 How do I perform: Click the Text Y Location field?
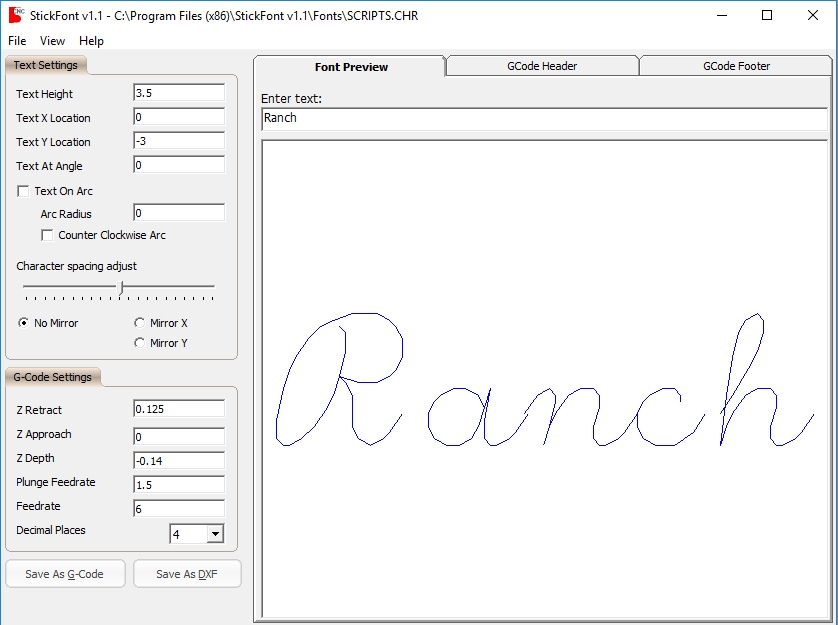(179, 141)
